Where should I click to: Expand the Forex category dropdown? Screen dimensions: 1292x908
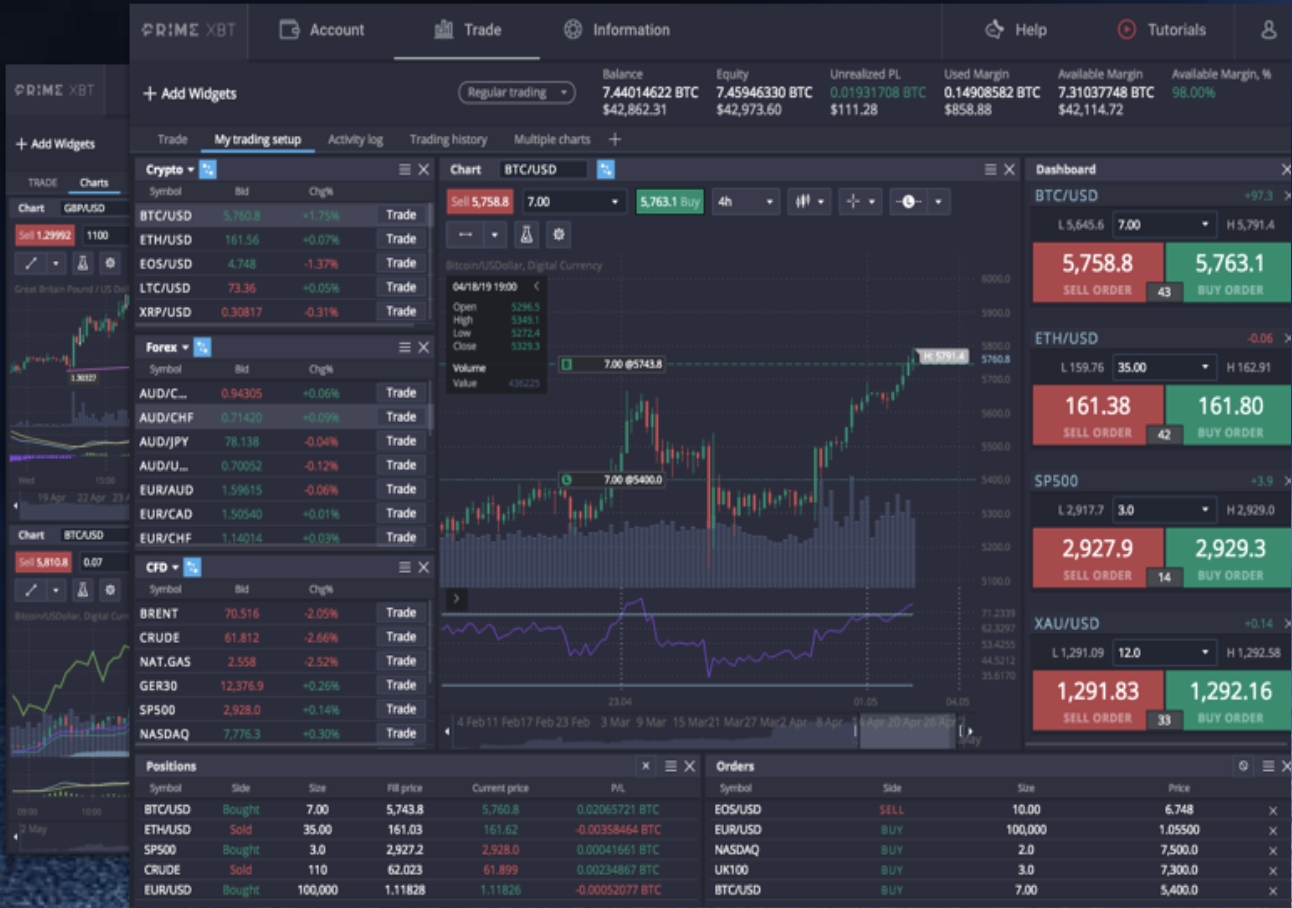185,347
